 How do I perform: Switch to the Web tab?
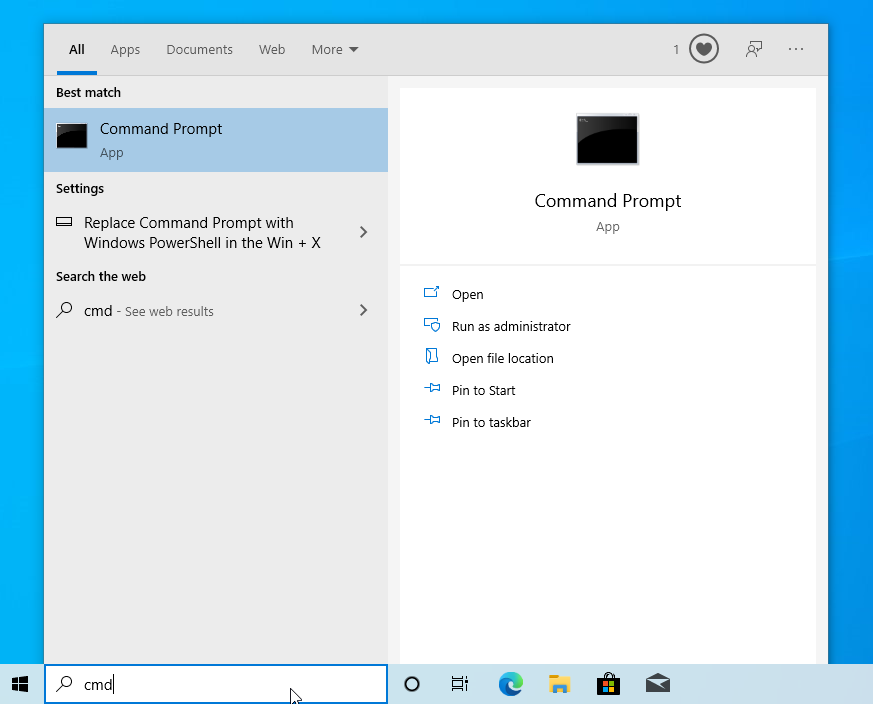click(272, 50)
